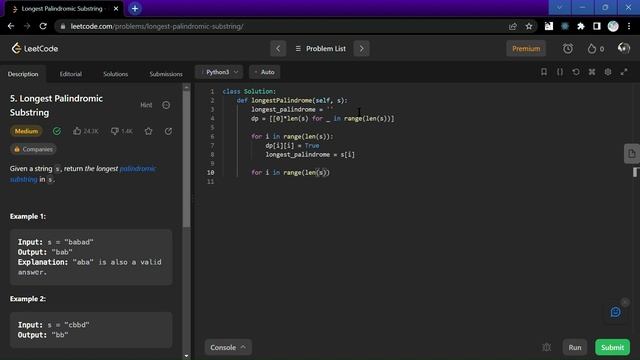Click browser forward button

(27, 26)
